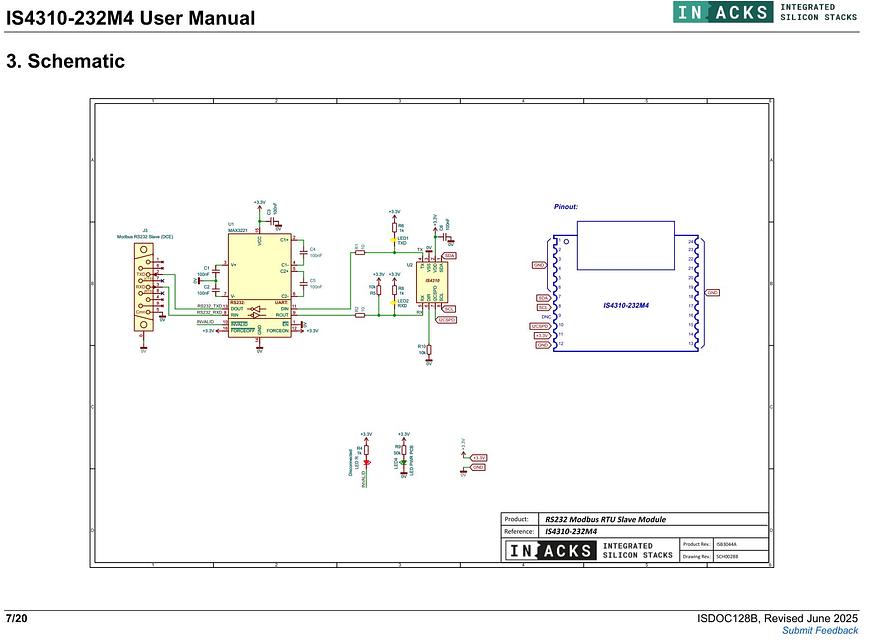Click 'INTEGRATED SILICON STACKS' text in header

coord(819,12)
